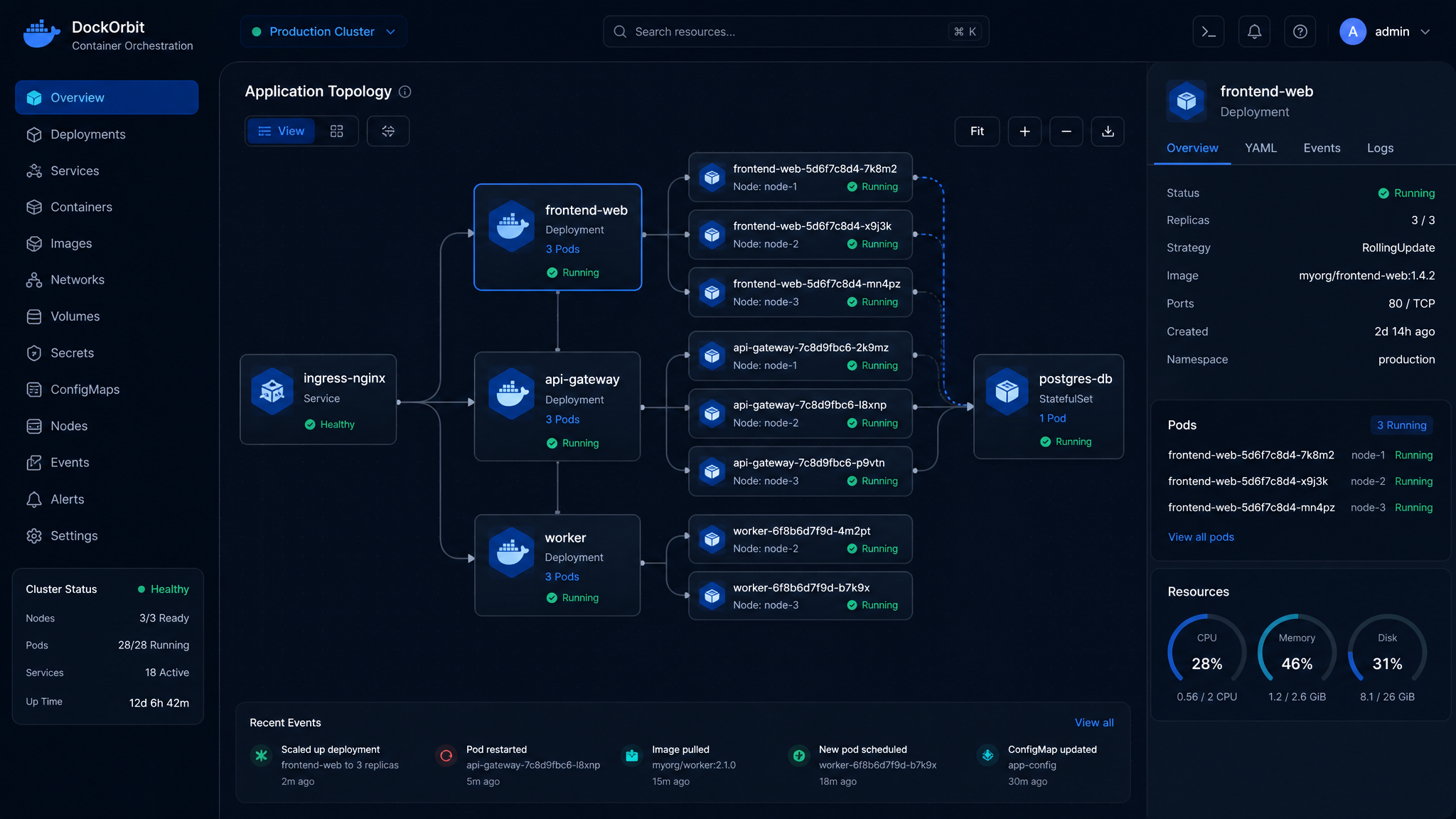Screen dimensions: 1456x819
Task: Click the frontend-web deployment whale icon in the topology
Action: coord(511,226)
